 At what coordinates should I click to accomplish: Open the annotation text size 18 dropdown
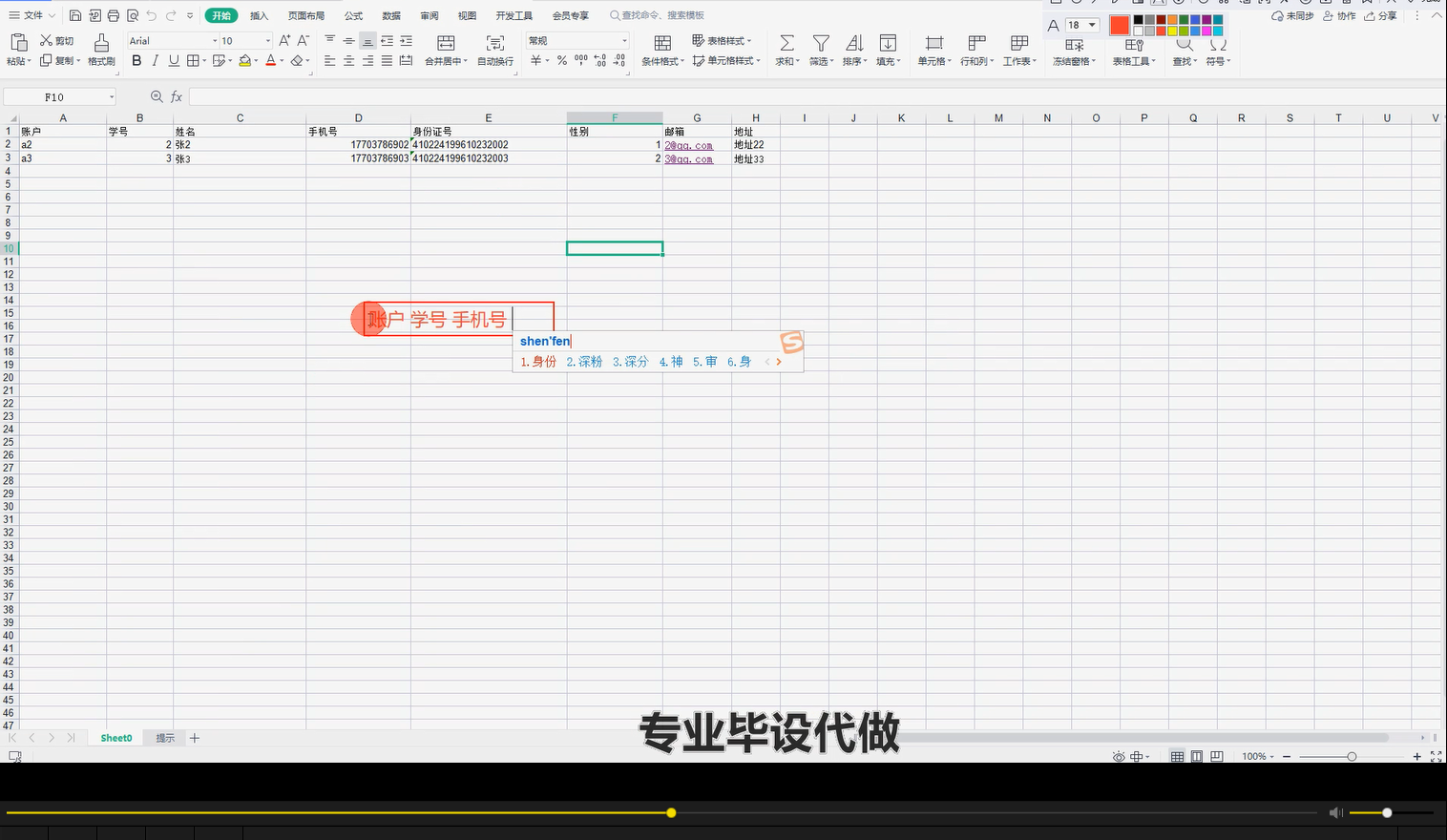[x=1092, y=25]
